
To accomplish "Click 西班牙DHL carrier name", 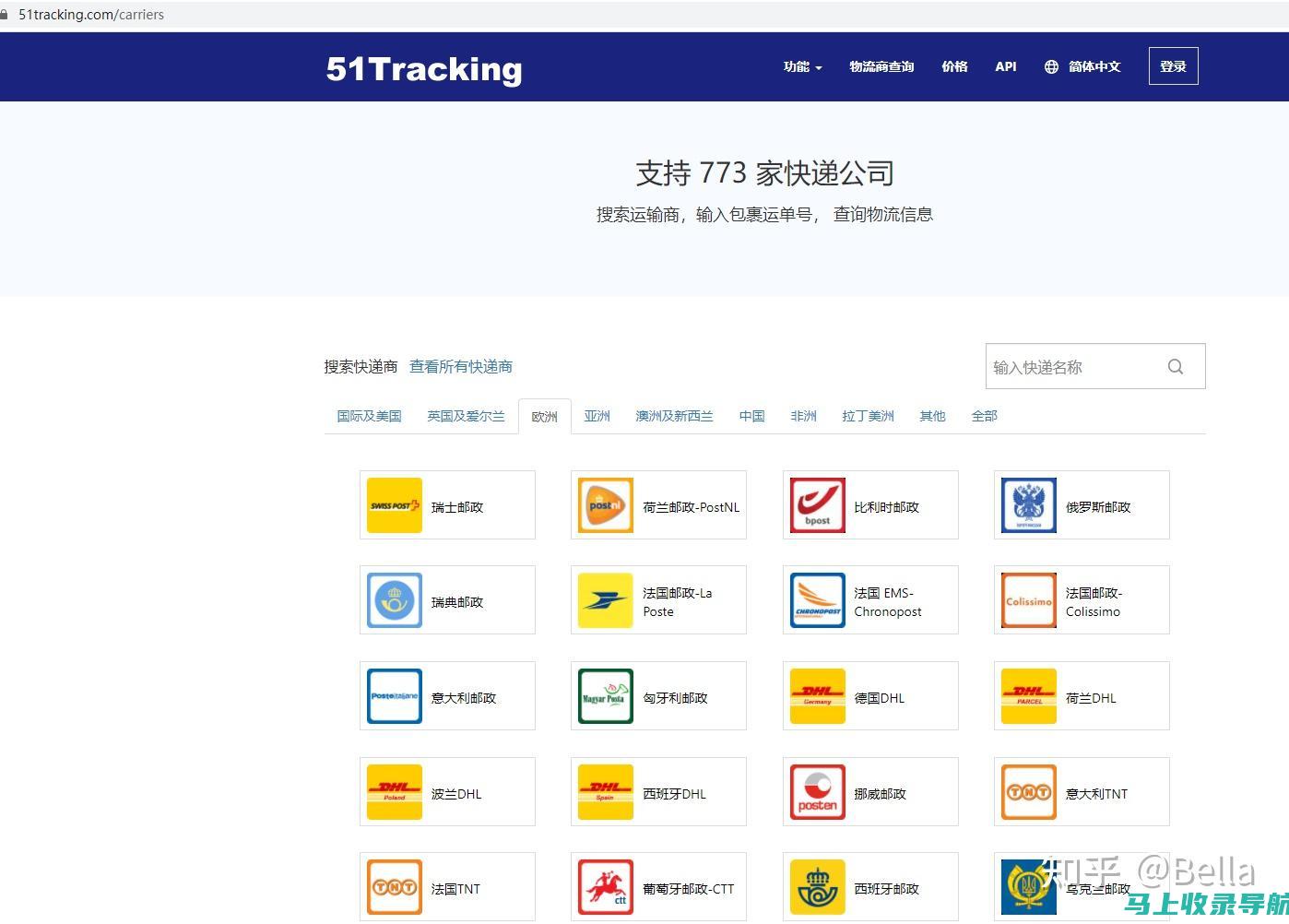I will 674,794.
